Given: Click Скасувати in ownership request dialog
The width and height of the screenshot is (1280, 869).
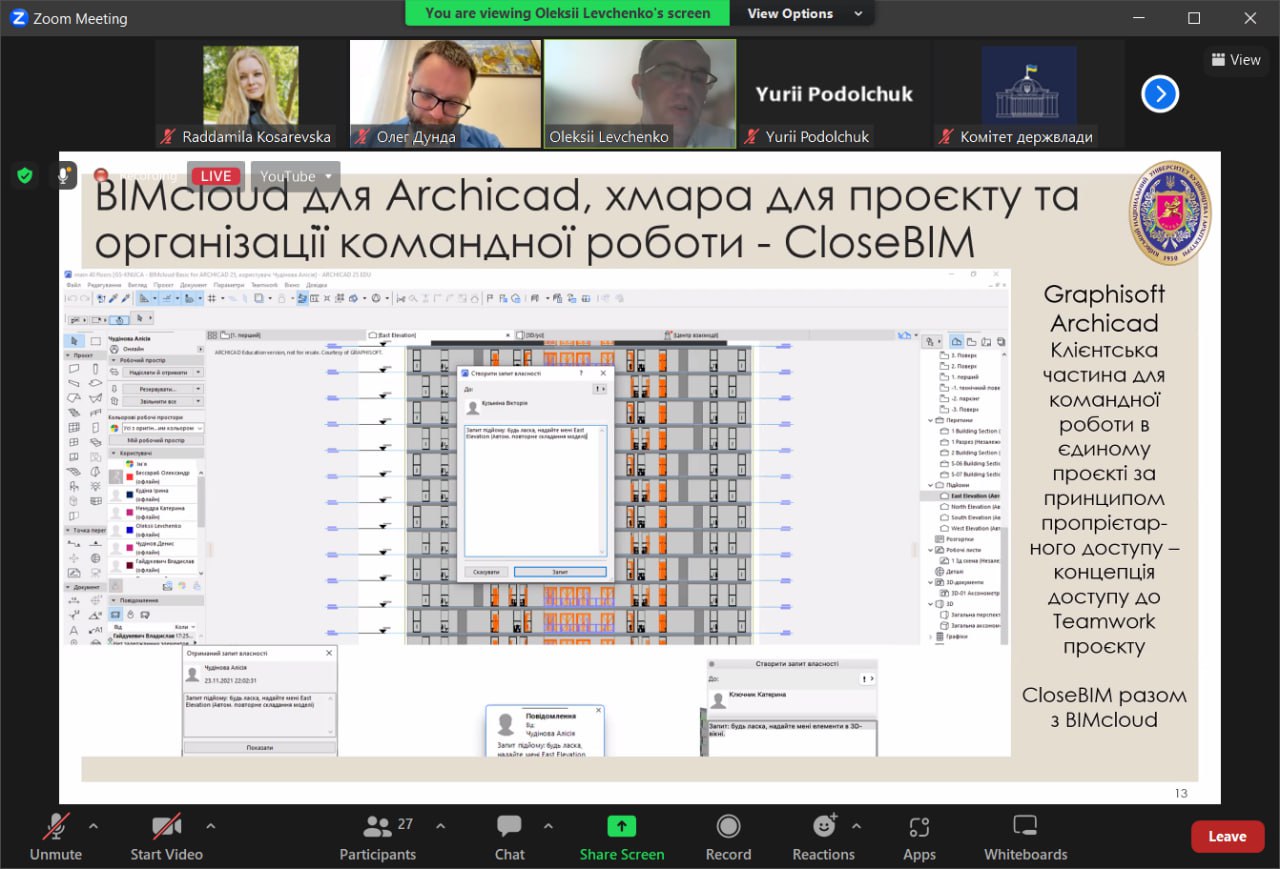Looking at the screenshot, I should coord(486,572).
